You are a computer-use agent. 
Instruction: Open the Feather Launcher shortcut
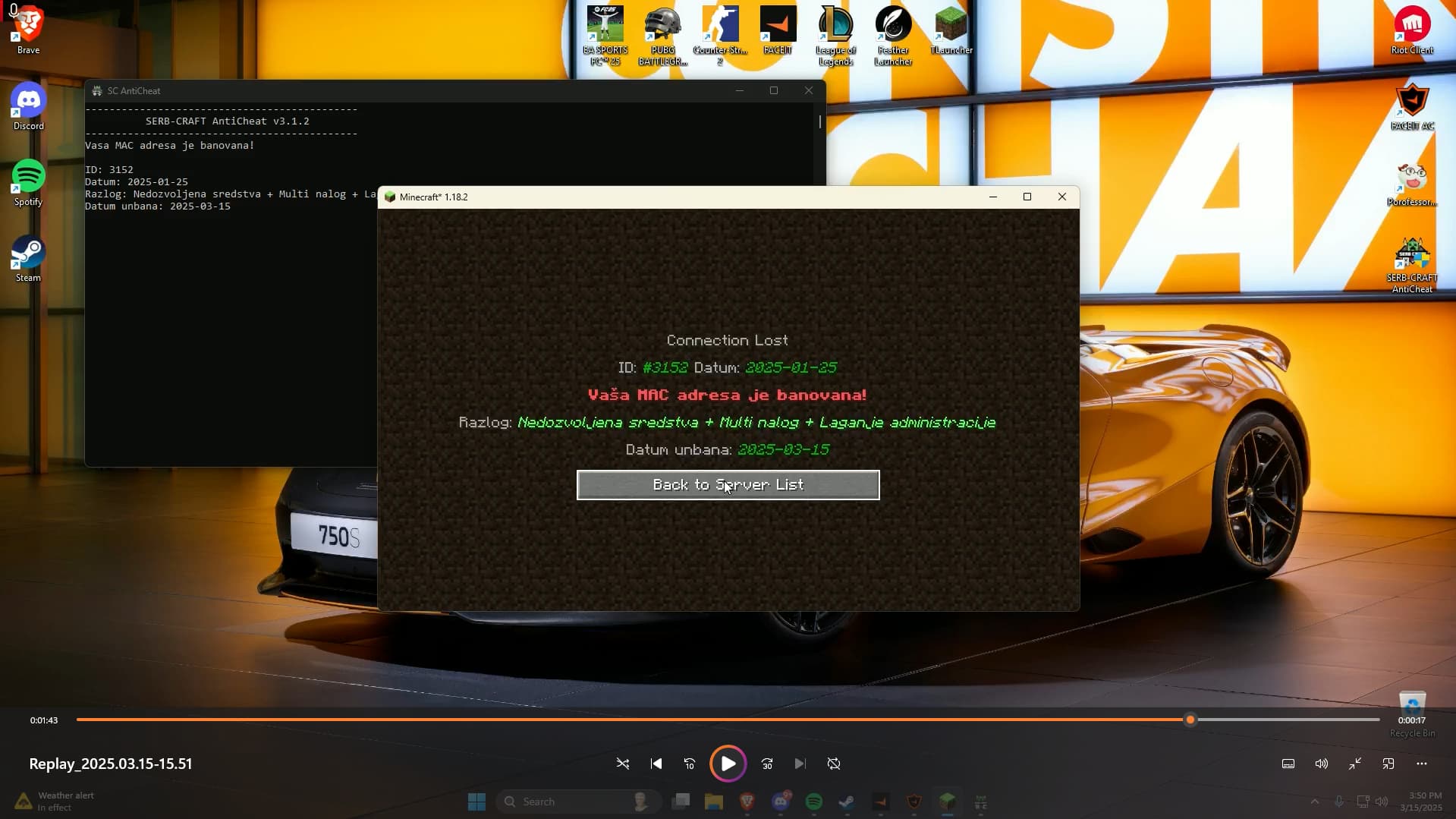[893, 35]
